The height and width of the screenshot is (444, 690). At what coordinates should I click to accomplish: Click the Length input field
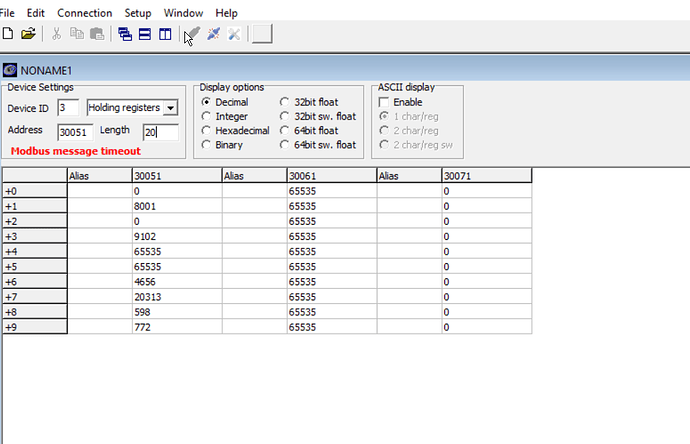[x=159, y=132]
